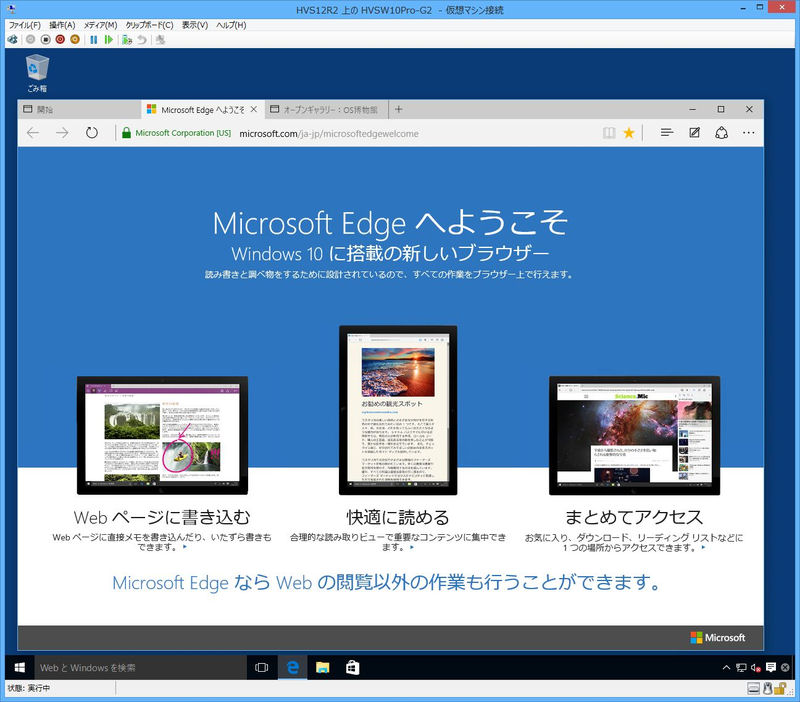The image size is (800, 702).
Task: Click the greyed enhanced session toolbar icon
Action: point(160,39)
